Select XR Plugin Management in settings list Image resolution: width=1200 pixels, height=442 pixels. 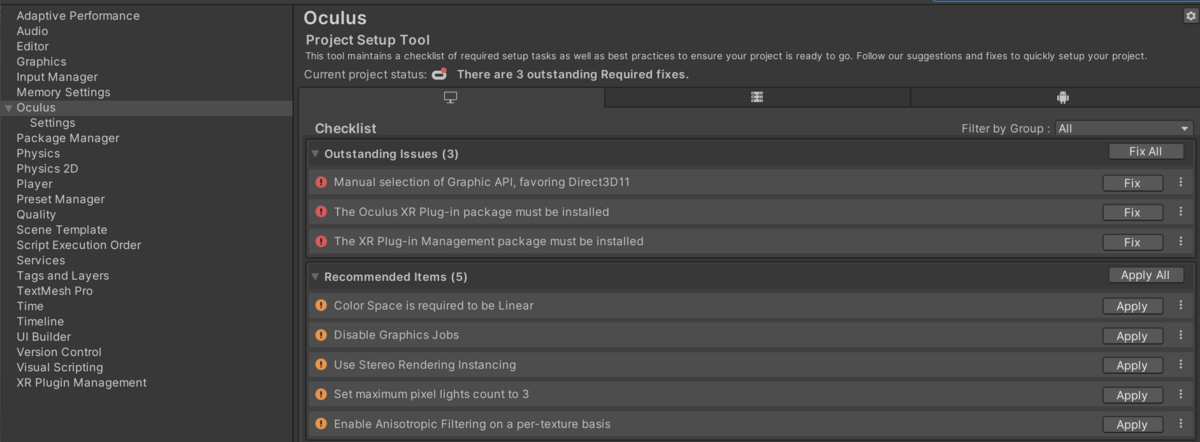coord(81,383)
